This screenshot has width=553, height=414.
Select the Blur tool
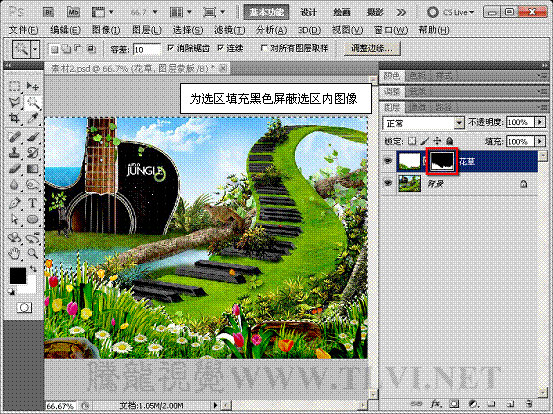[x=14, y=185]
